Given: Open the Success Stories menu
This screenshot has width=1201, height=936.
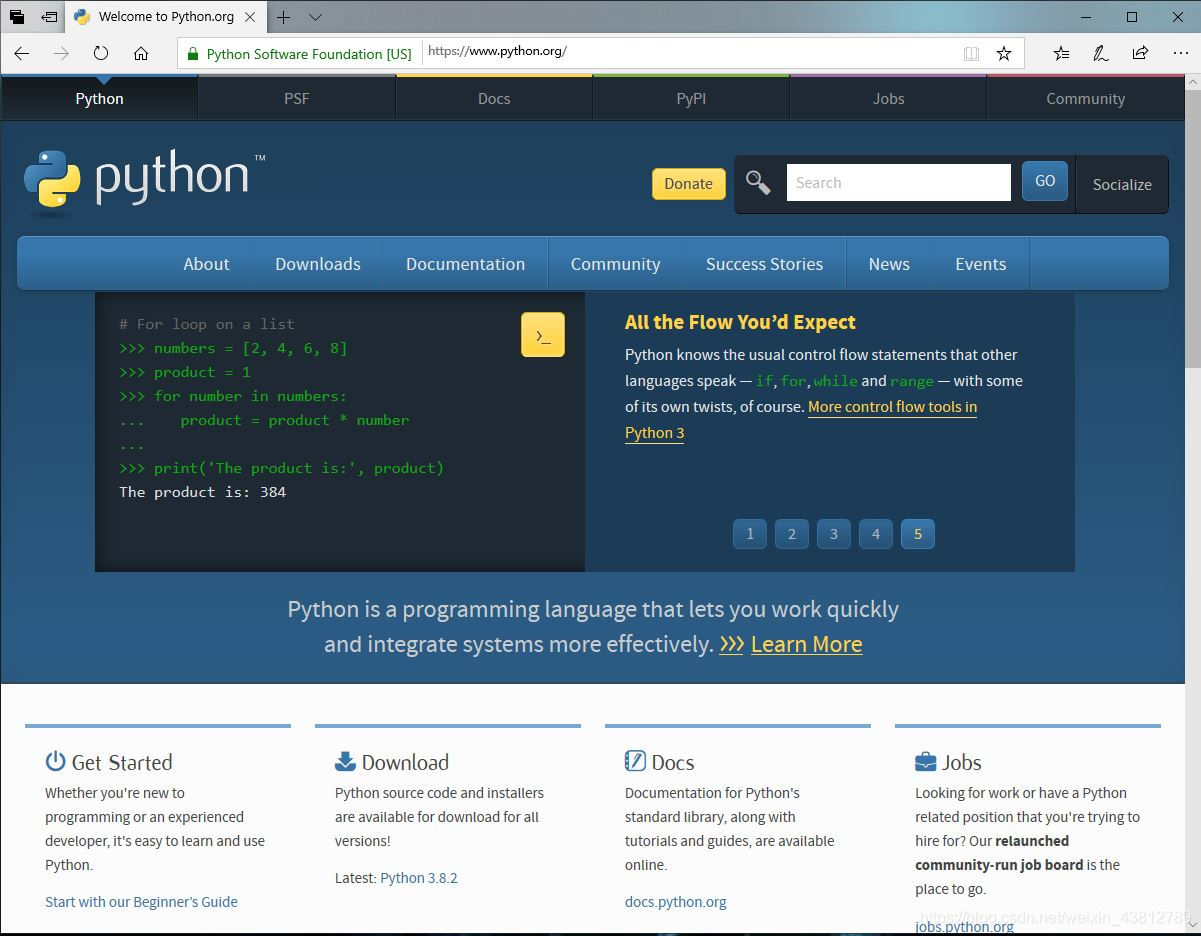Looking at the screenshot, I should [x=764, y=264].
